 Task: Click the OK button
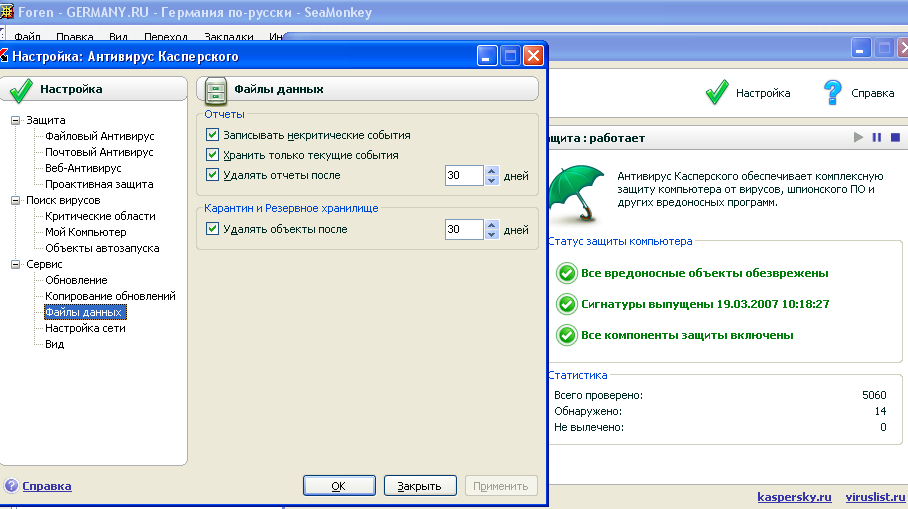click(339, 486)
